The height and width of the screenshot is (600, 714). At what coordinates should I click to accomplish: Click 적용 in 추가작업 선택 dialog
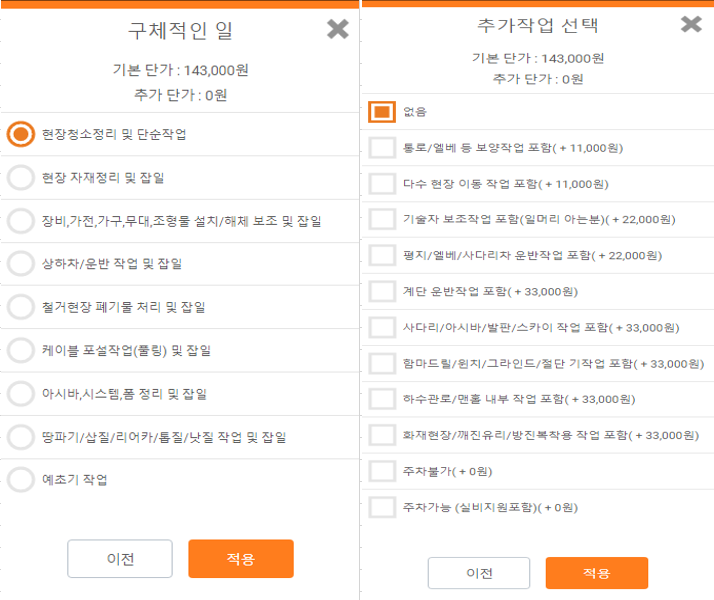[597, 573]
